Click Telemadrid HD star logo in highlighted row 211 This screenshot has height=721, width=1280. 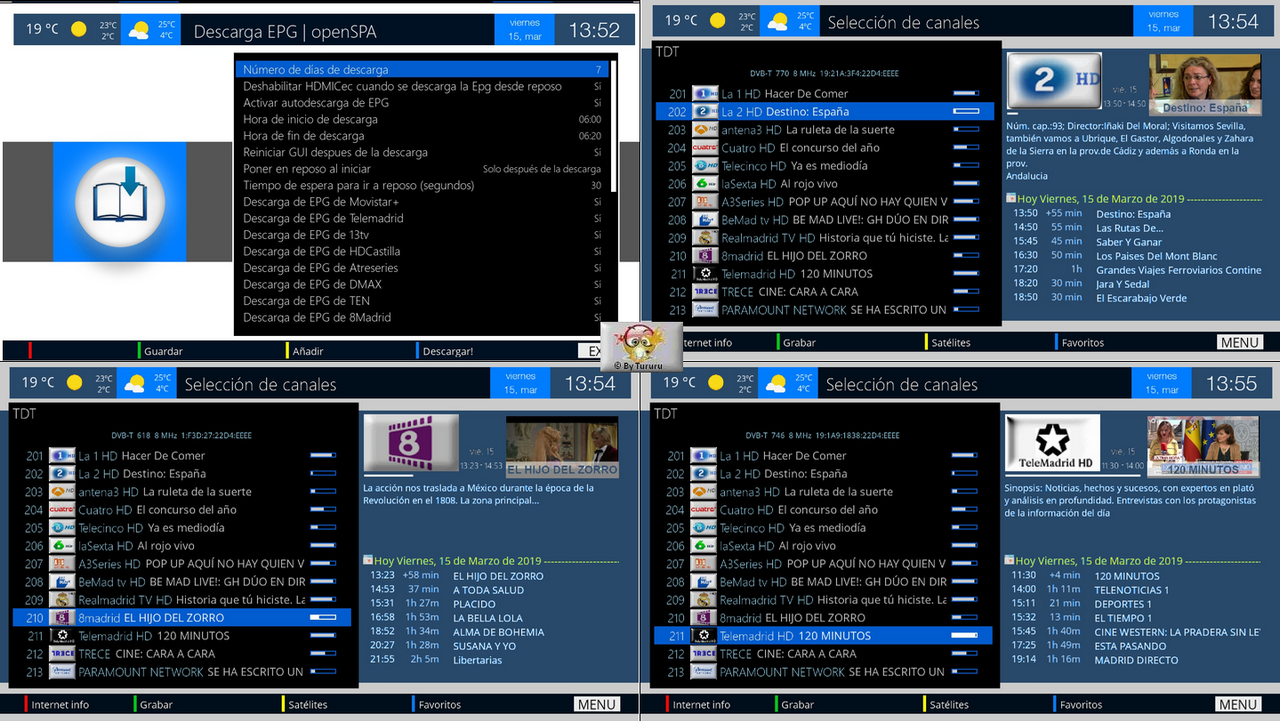click(x=705, y=636)
